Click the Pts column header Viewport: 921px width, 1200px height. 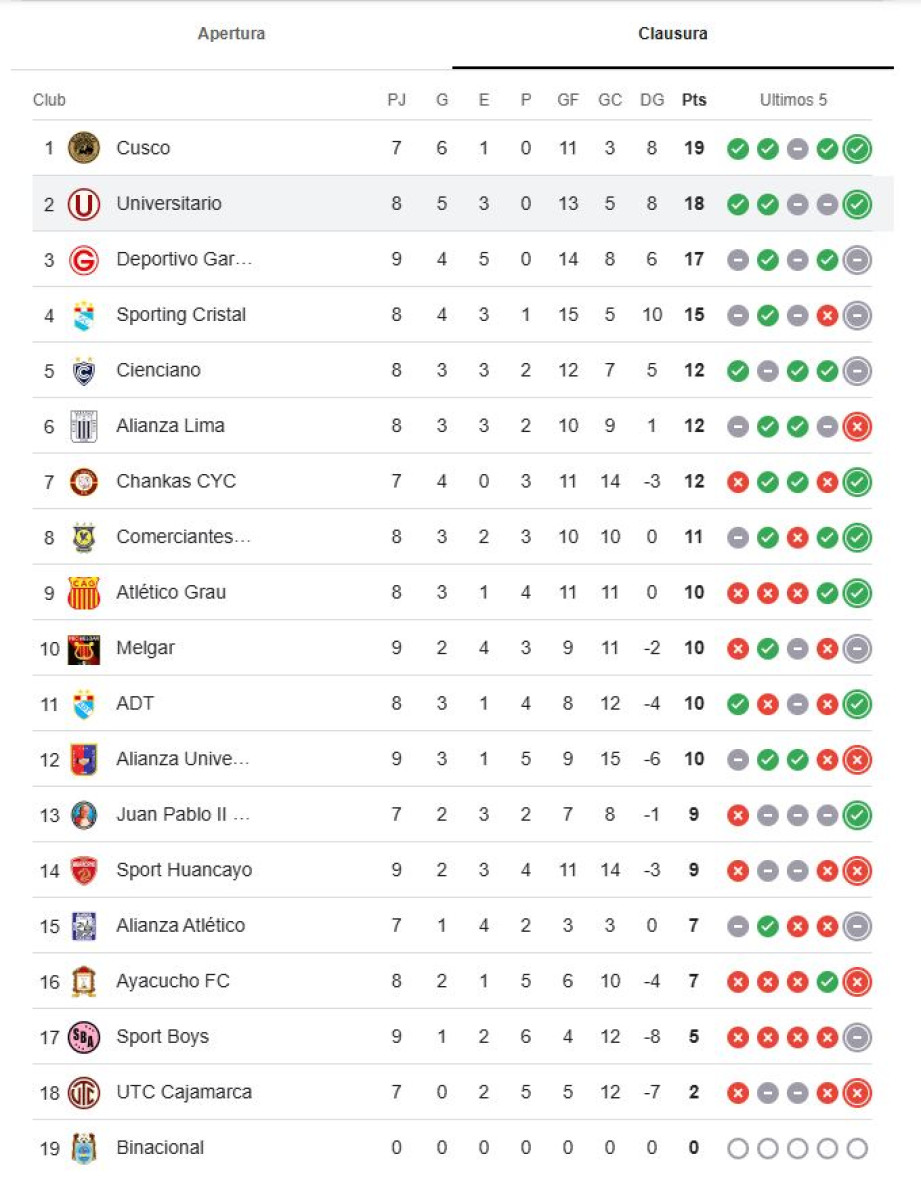coord(694,100)
